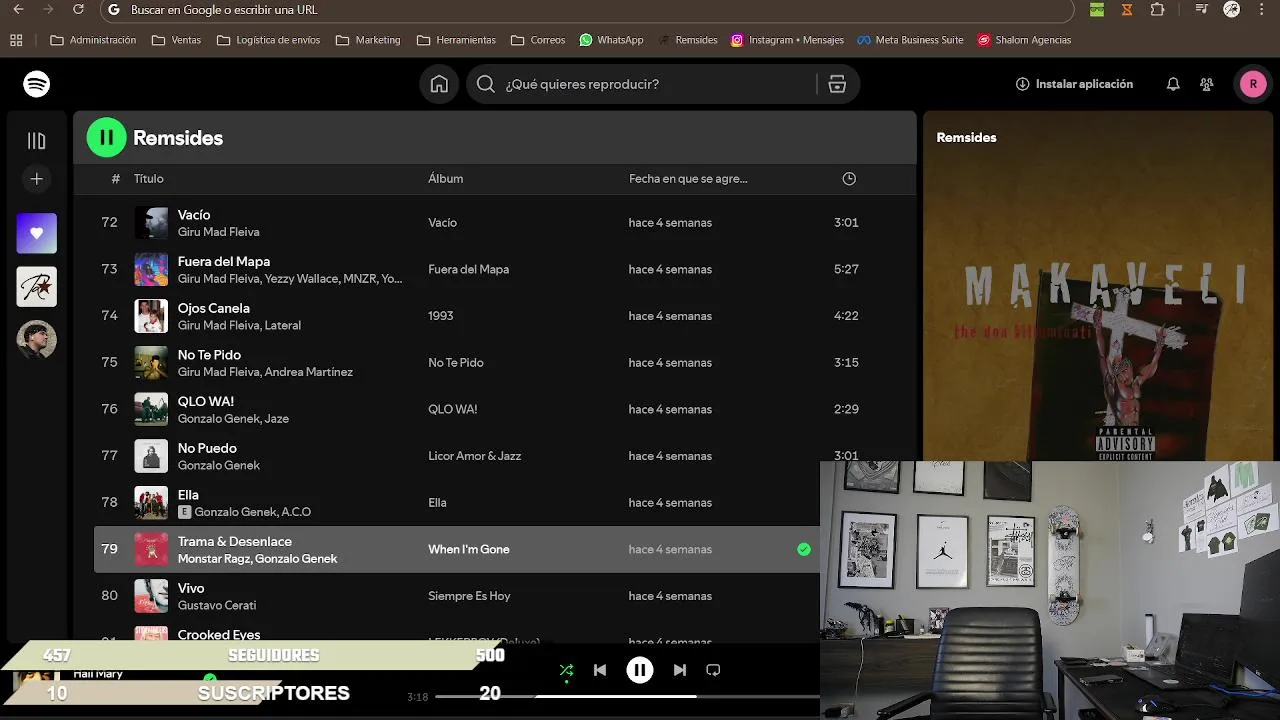Click the Vacío cover thumbnail
Image resolution: width=1280 pixels, height=720 pixels.
[x=152, y=223]
